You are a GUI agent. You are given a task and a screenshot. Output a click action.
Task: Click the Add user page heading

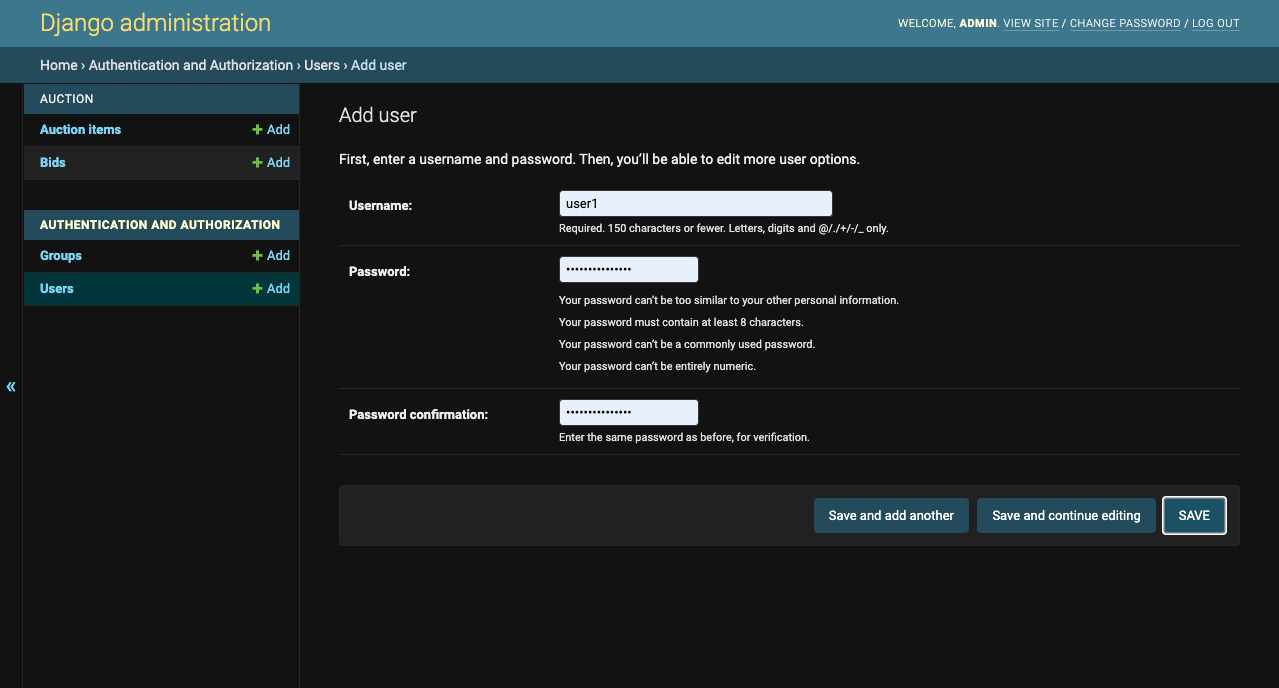coord(378,115)
